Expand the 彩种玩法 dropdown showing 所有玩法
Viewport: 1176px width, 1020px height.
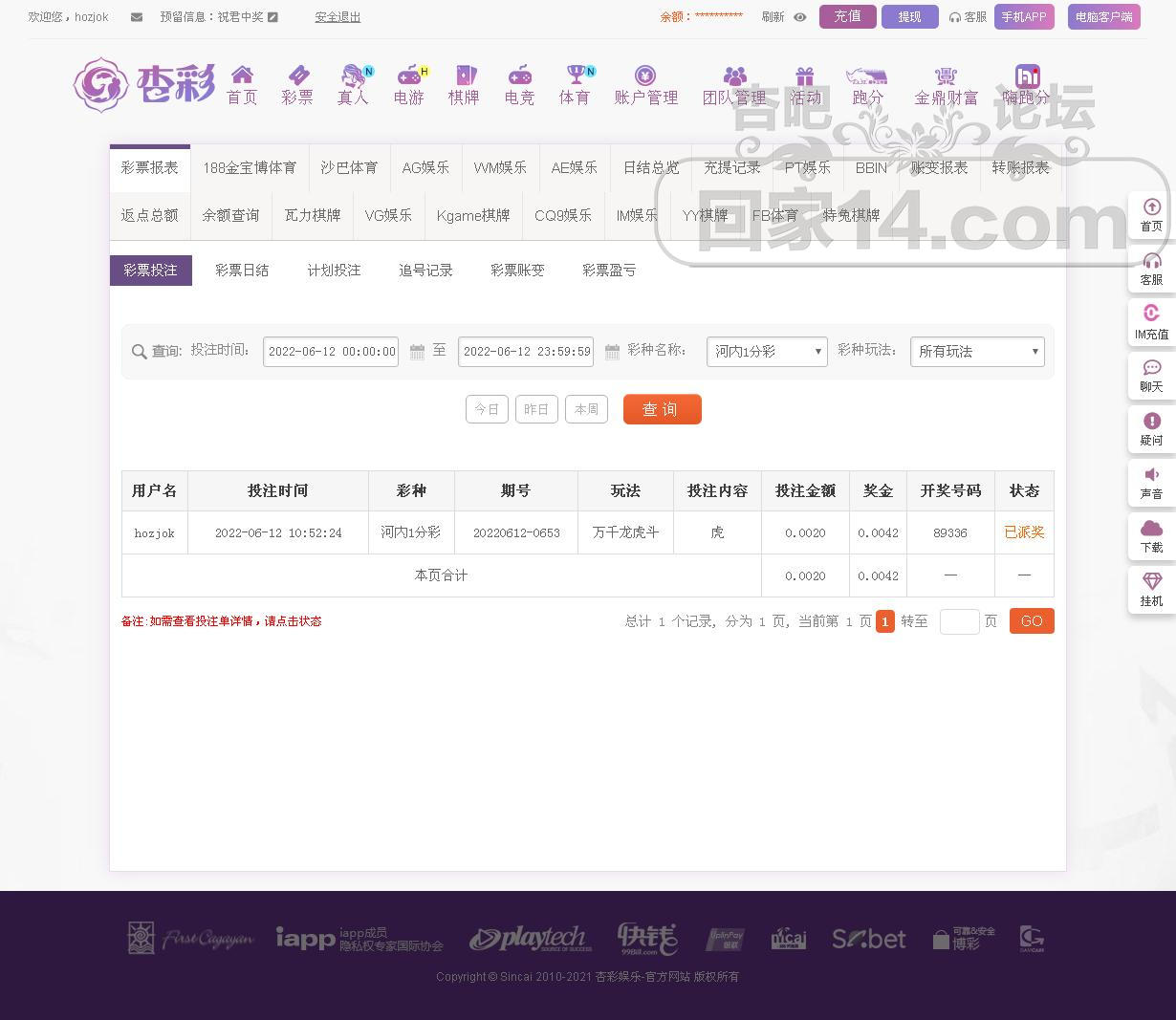(976, 352)
